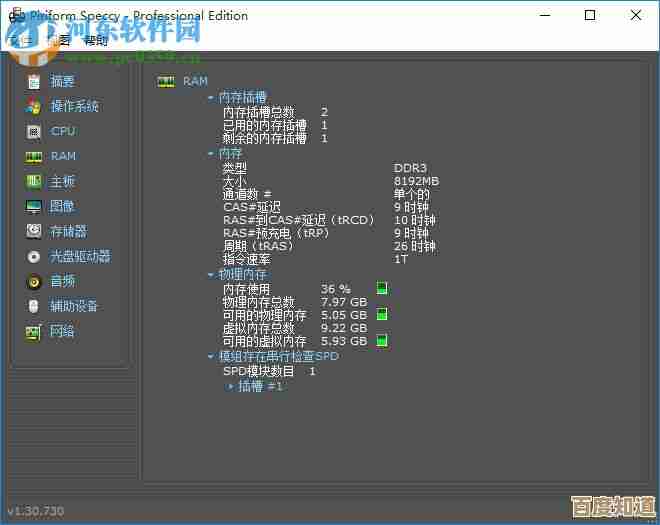
Task: Click the green gauge beside 36 % memory usage
Action: pyautogui.click(x=382, y=288)
